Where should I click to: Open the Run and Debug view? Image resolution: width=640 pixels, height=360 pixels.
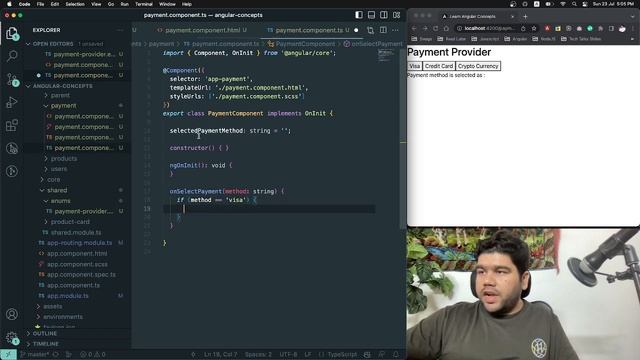click(x=12, y=102)
